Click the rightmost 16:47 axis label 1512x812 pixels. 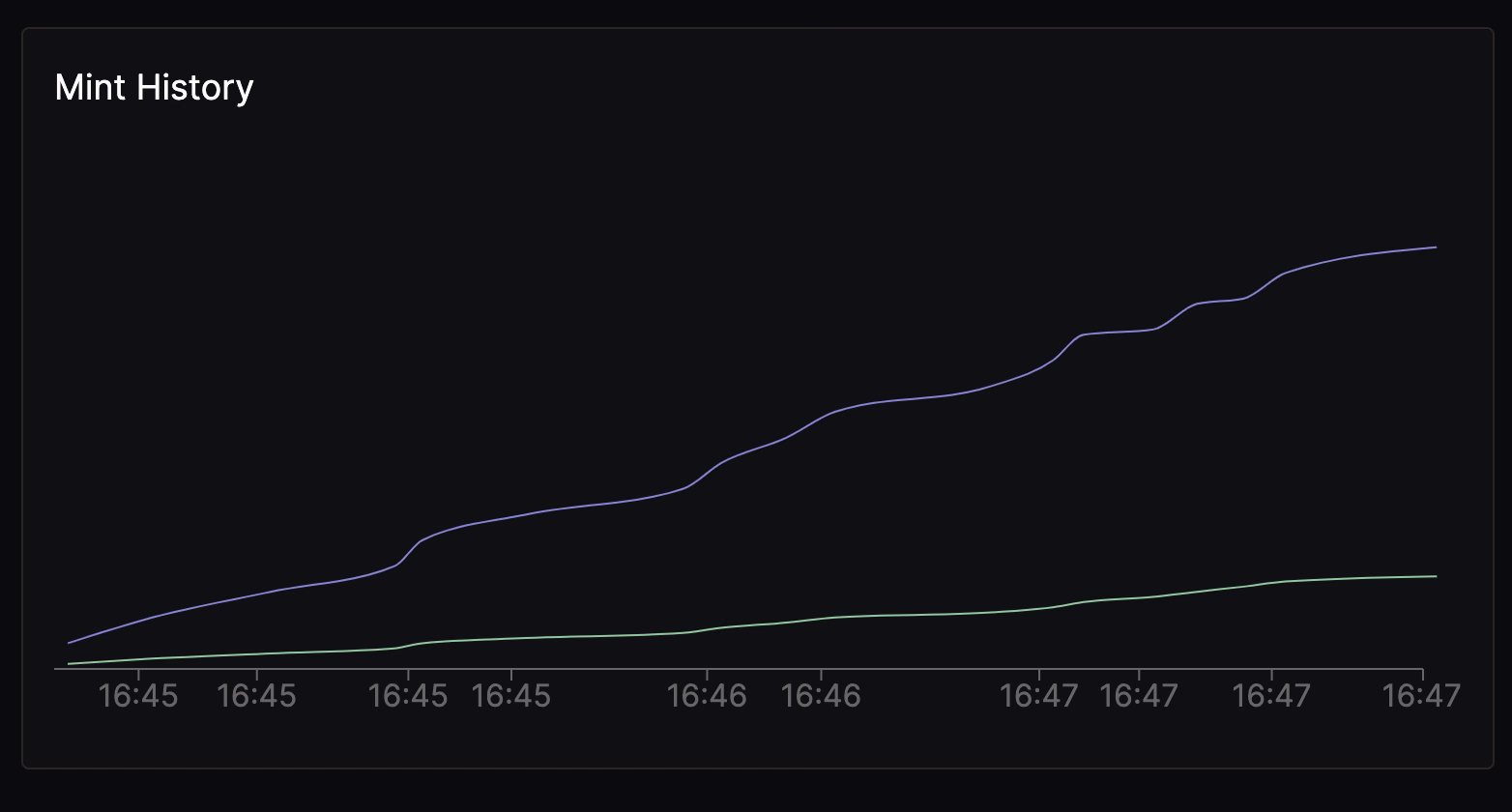click(x=1421, y=695)
